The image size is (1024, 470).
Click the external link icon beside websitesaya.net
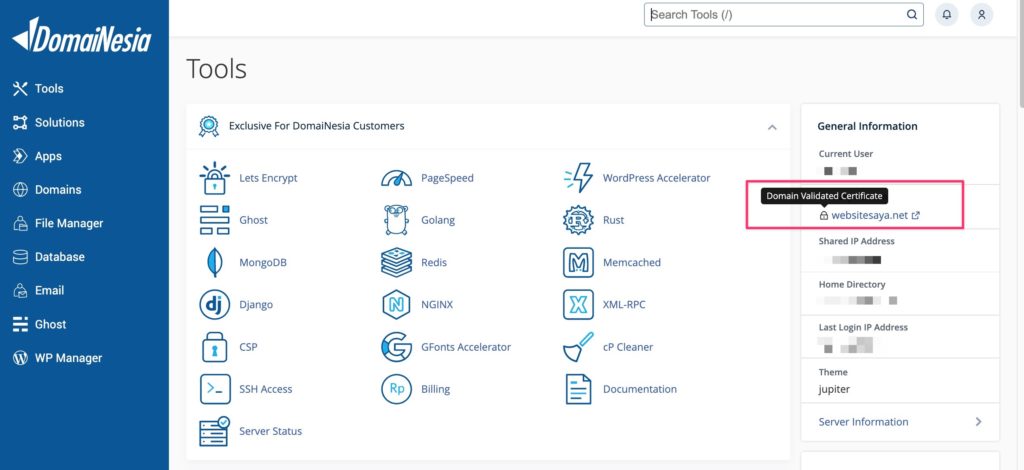coord(916,215)
